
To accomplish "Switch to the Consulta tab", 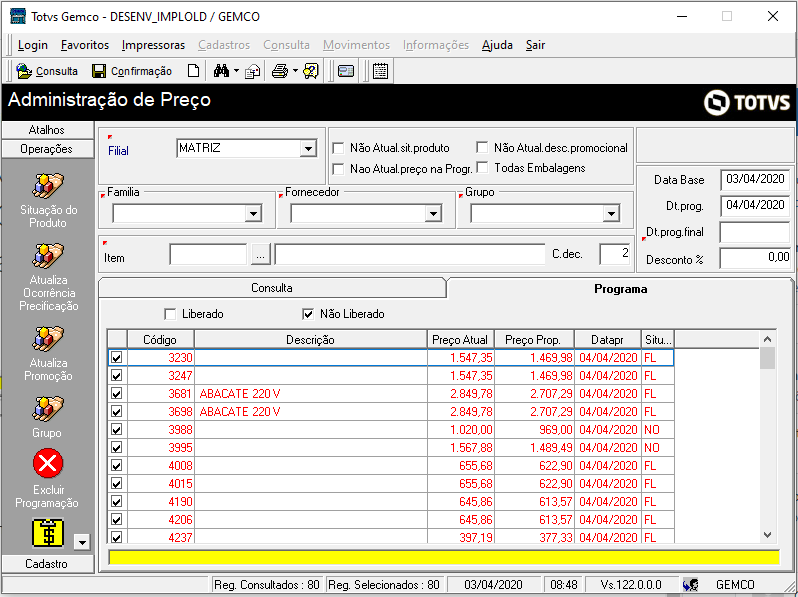I will pos(272,288).
